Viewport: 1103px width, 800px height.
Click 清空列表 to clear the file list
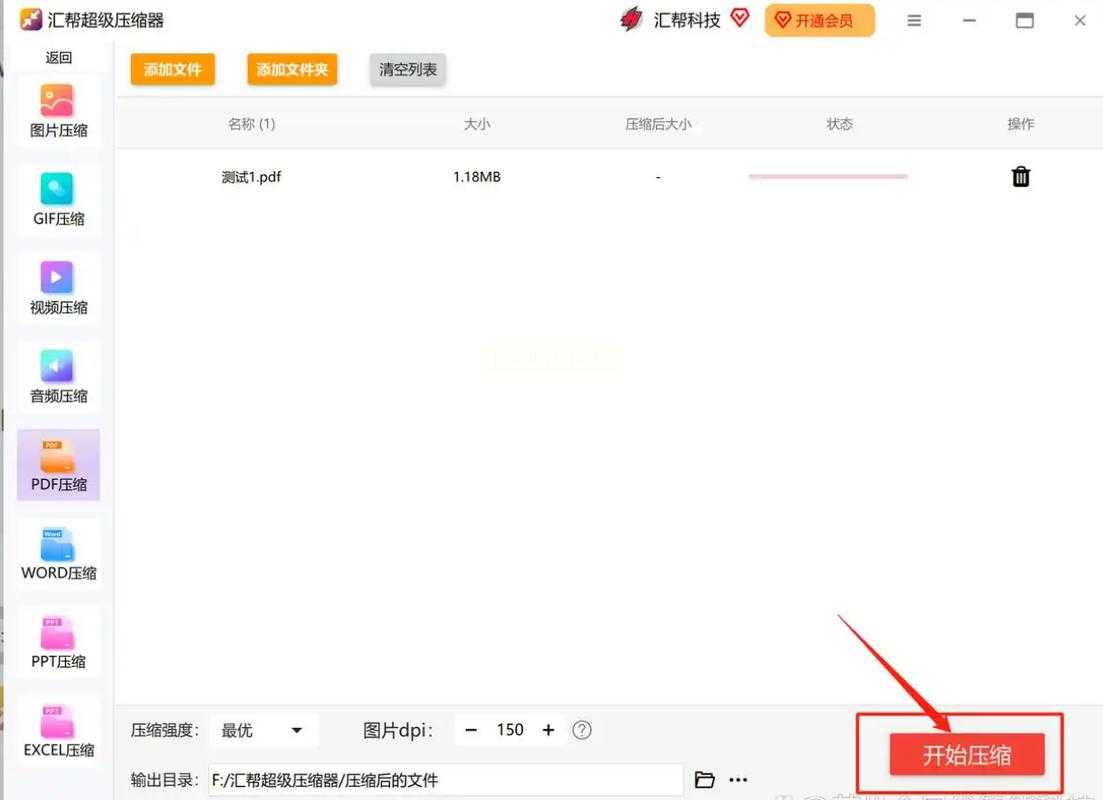406,70
